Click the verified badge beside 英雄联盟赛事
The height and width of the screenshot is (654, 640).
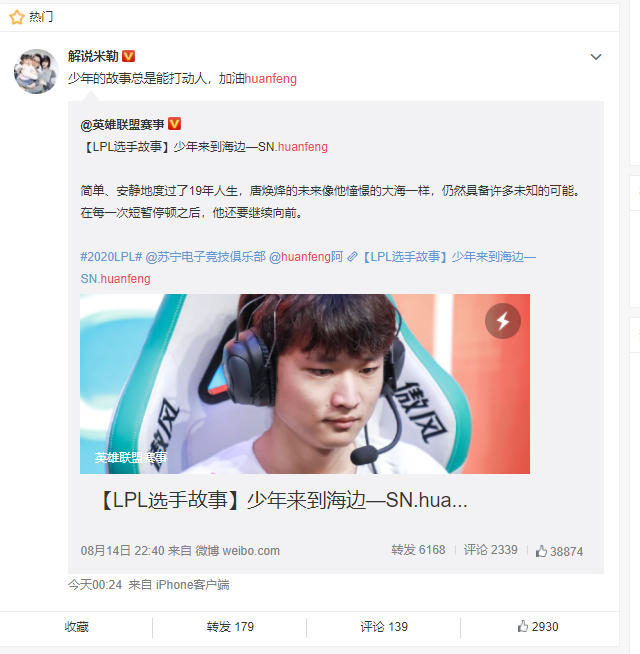click(x=174, y=124)
